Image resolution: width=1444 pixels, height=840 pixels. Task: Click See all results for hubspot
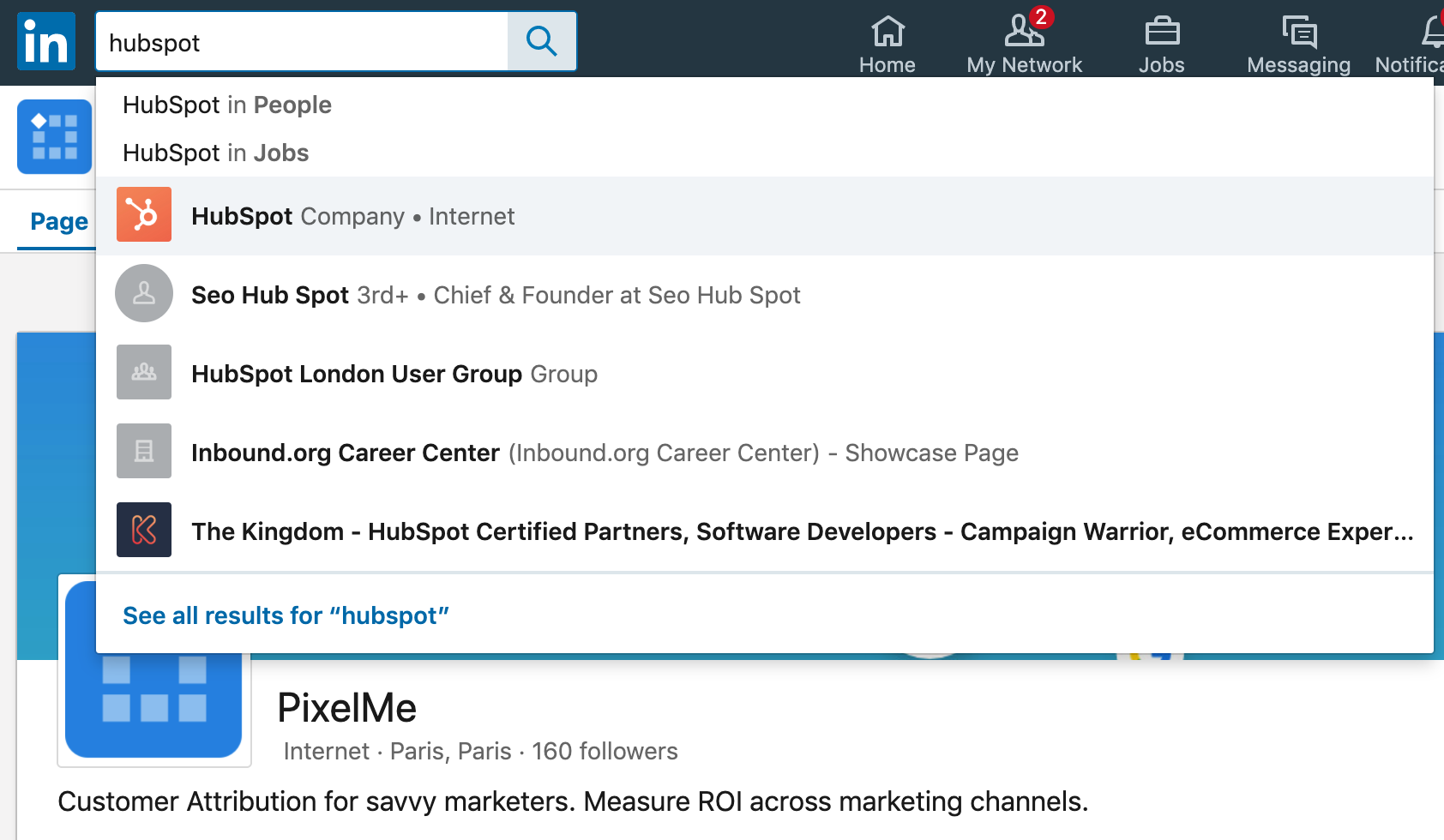(x=286, y=615)
